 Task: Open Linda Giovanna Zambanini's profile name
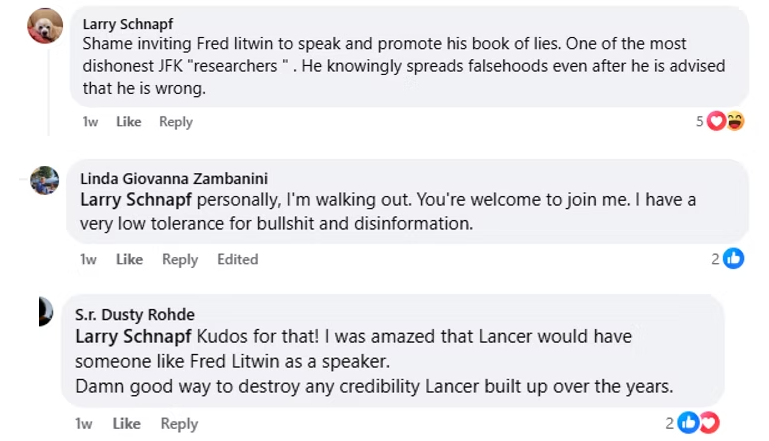pyautogui.click(x=173, y=179)
